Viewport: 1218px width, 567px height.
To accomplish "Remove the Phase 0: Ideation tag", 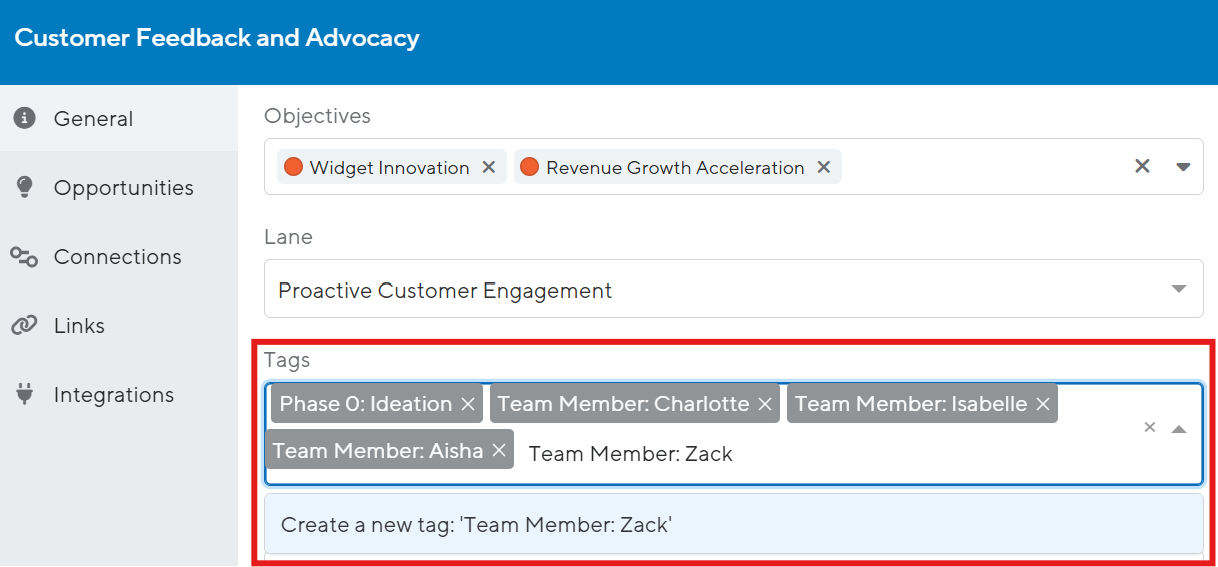I will [x=468, y=404].
